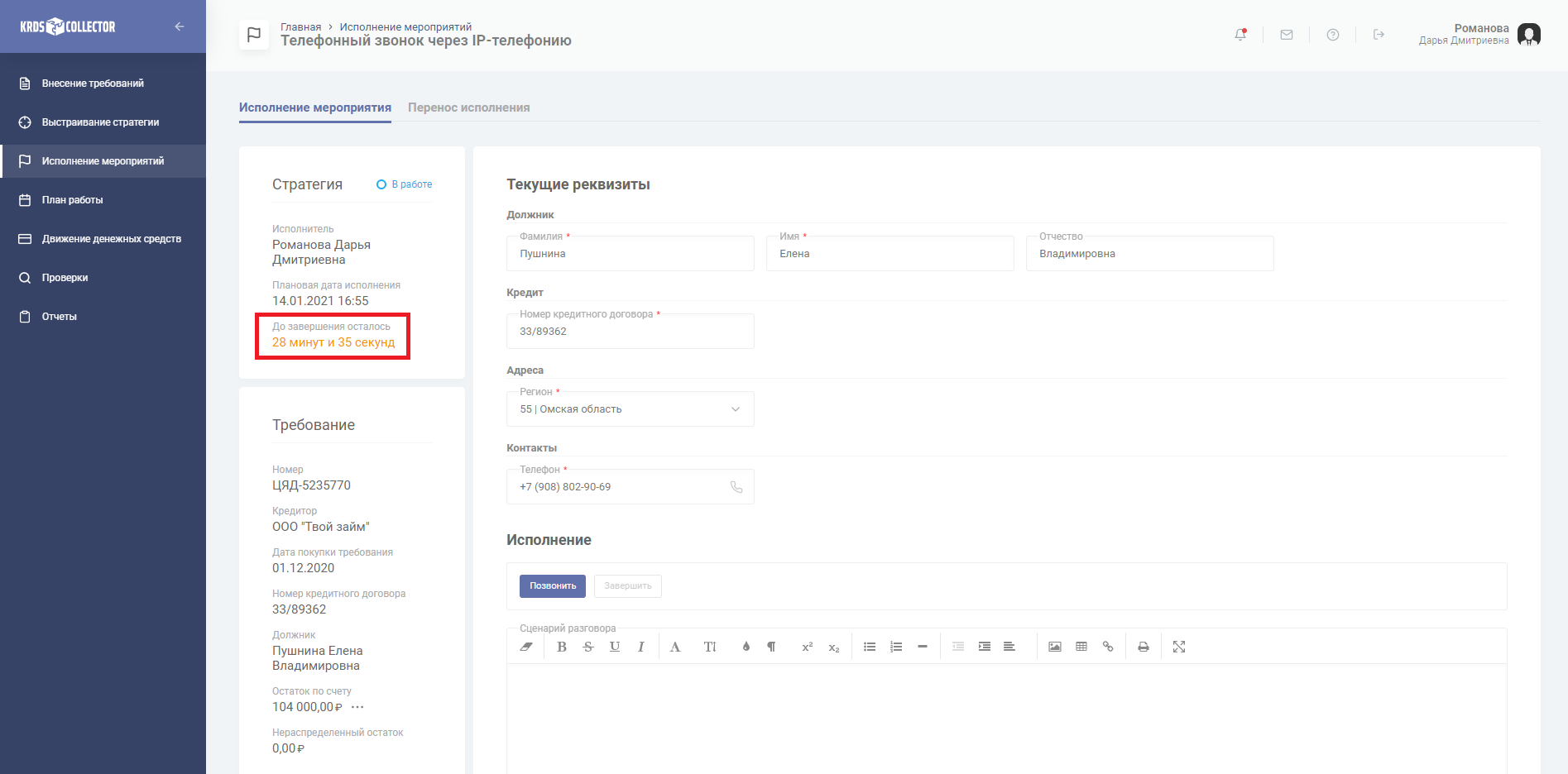Viewport: 1568px width, 774px height.
Task: Toggle italic formatting in editor
Action: [640, 647]
